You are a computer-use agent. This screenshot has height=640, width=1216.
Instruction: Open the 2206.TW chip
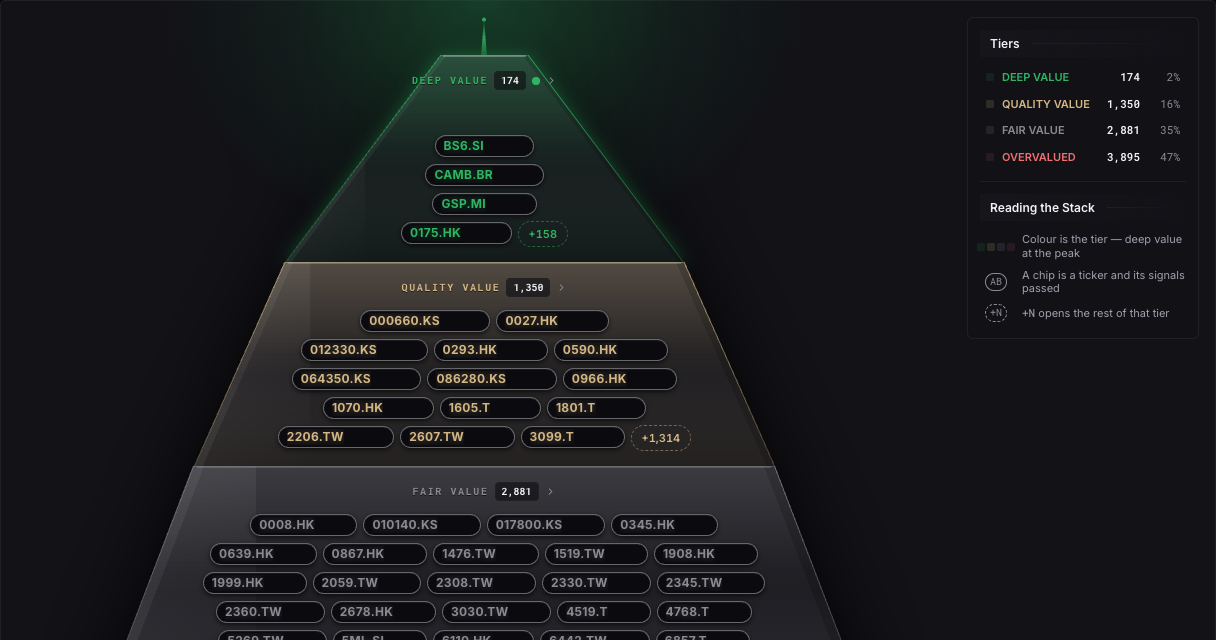click(336, 437)
